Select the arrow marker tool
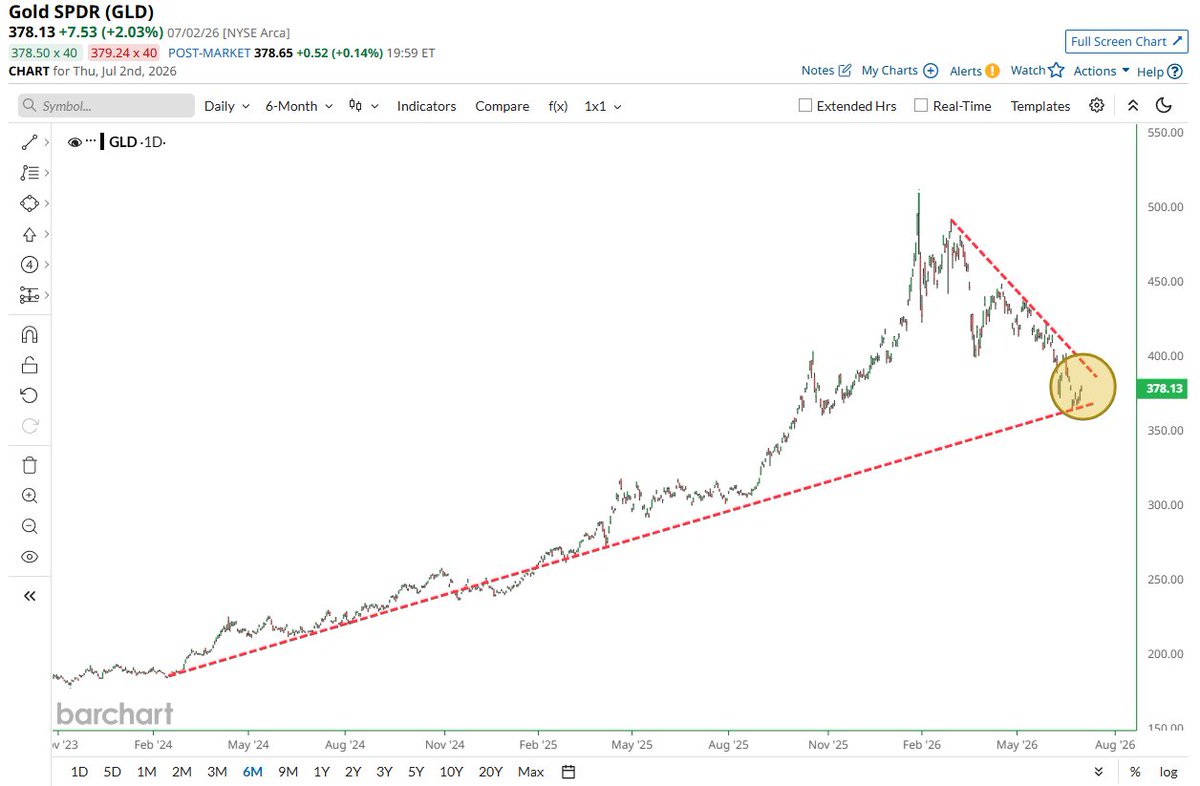 pyautogui.click(x=29, y=234)
